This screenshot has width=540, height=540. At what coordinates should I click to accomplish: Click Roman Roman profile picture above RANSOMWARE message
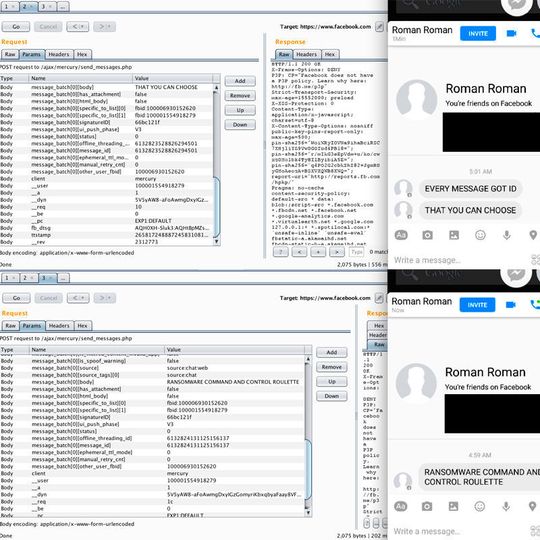click(416, 384)
